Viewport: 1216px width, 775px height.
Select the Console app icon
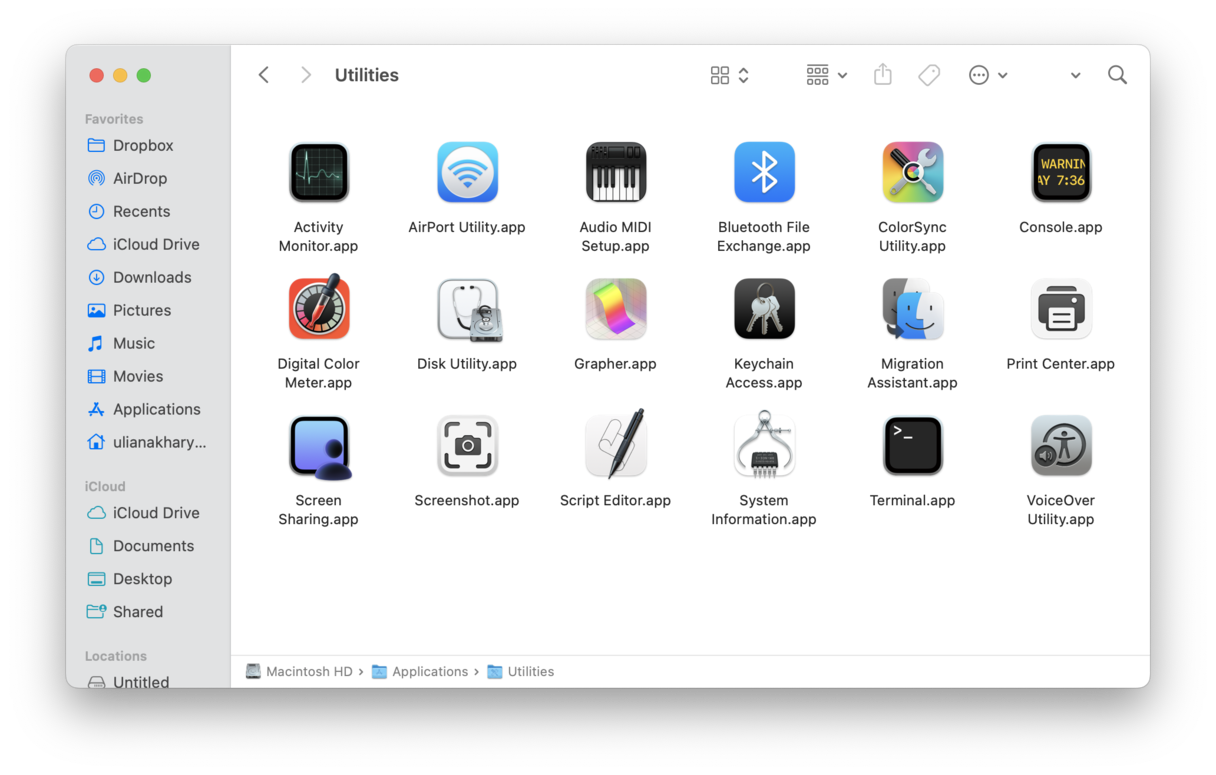1061,172
